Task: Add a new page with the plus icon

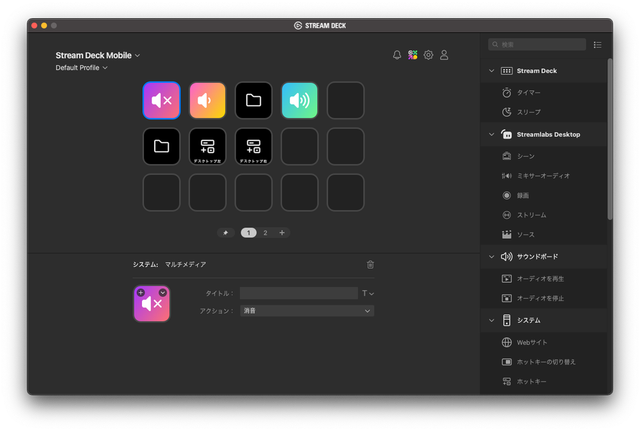Action: pos(282,233)
